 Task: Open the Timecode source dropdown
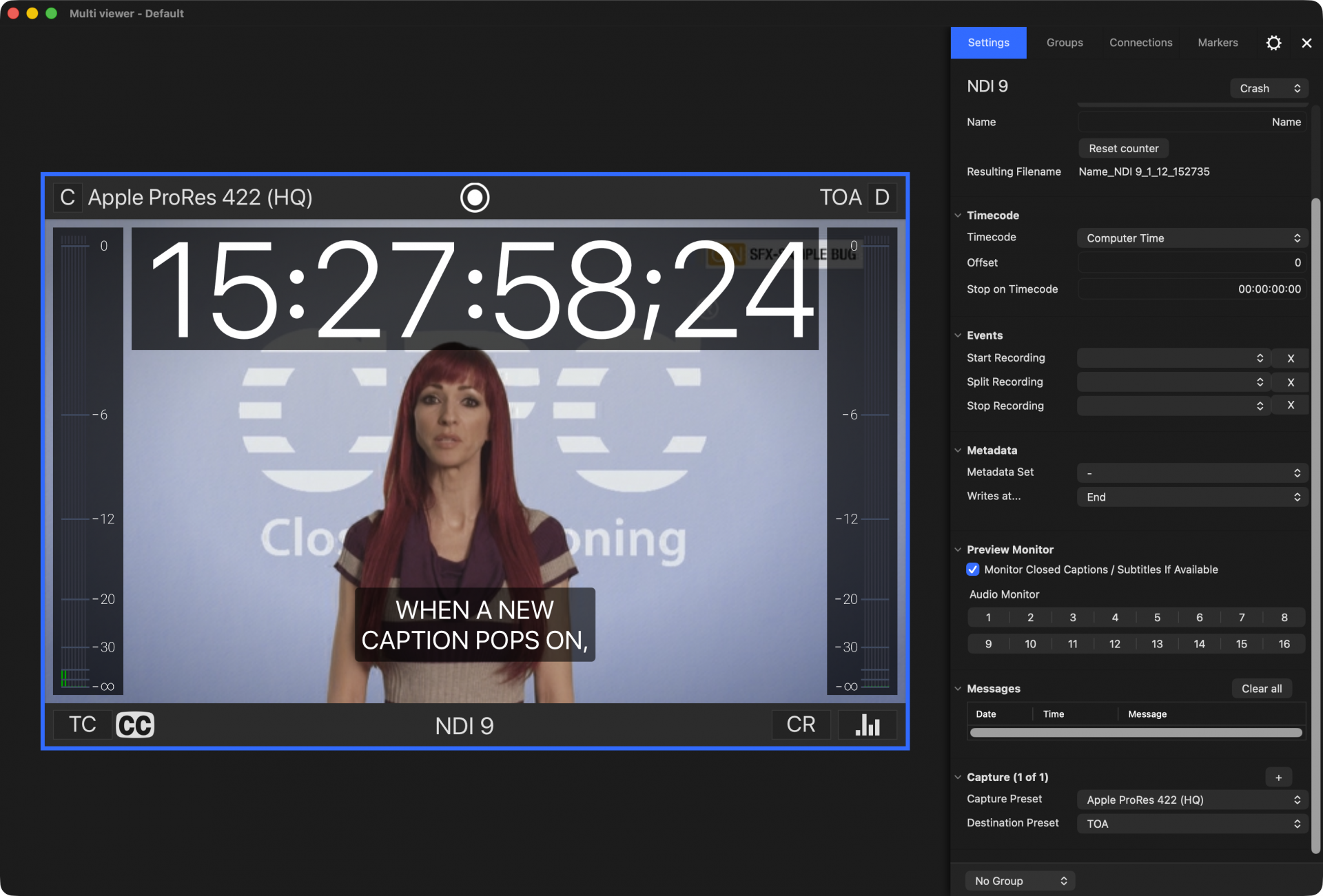pos(1192,238)
